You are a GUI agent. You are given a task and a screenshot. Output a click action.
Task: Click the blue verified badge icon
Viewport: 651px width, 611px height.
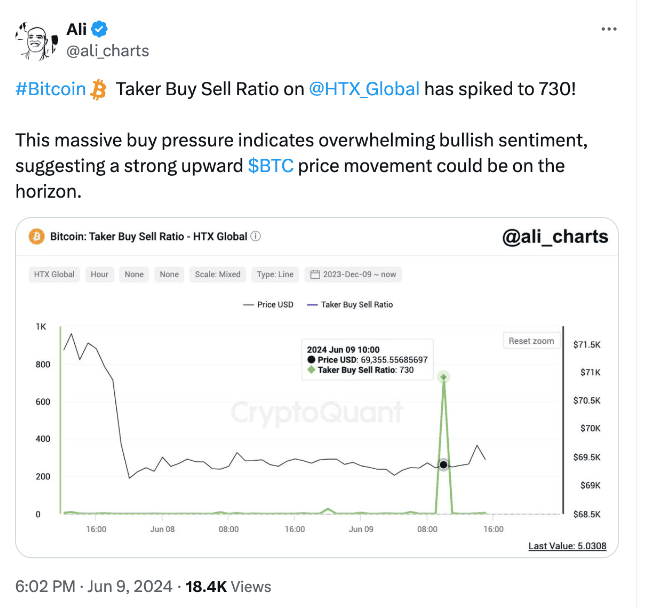(x=99, y=29)
